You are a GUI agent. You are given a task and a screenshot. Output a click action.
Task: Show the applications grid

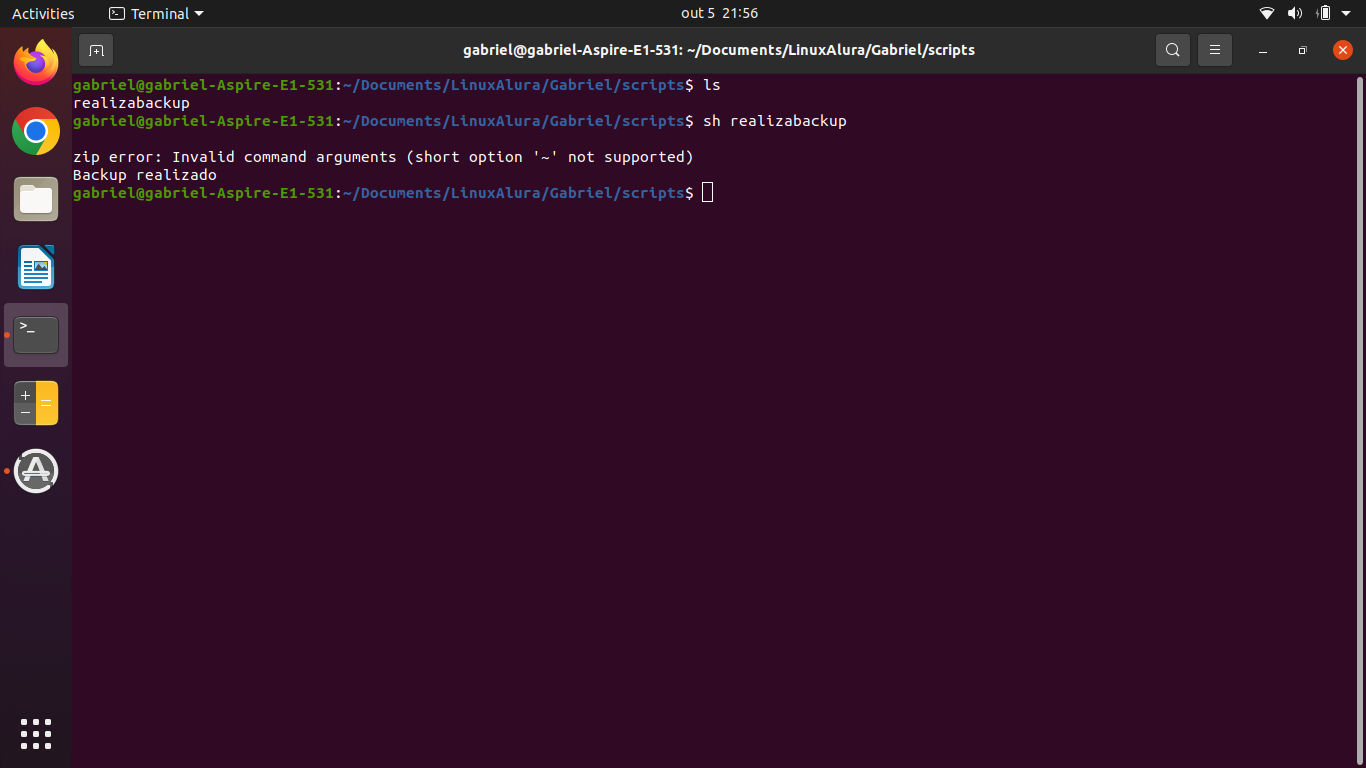click(36, 734)
